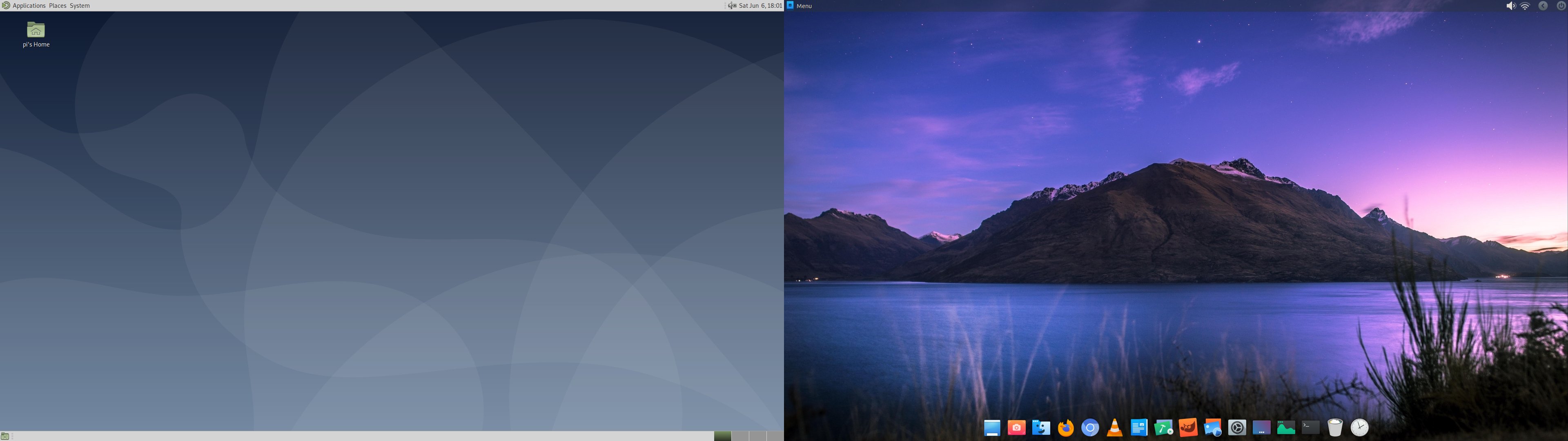Open the Applications menu
Viewport: 1568px width, 441px height.
coord(29,5)
